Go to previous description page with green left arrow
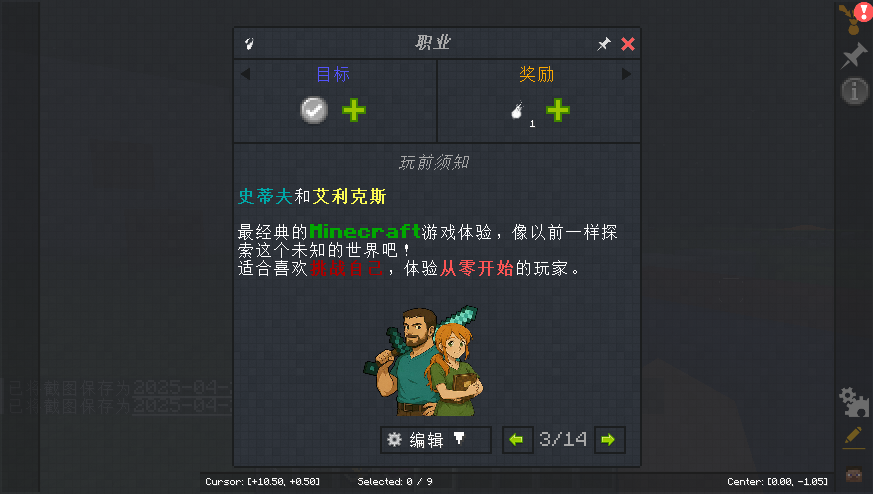This screenshot has height=494, width=873. coord(517,440)
